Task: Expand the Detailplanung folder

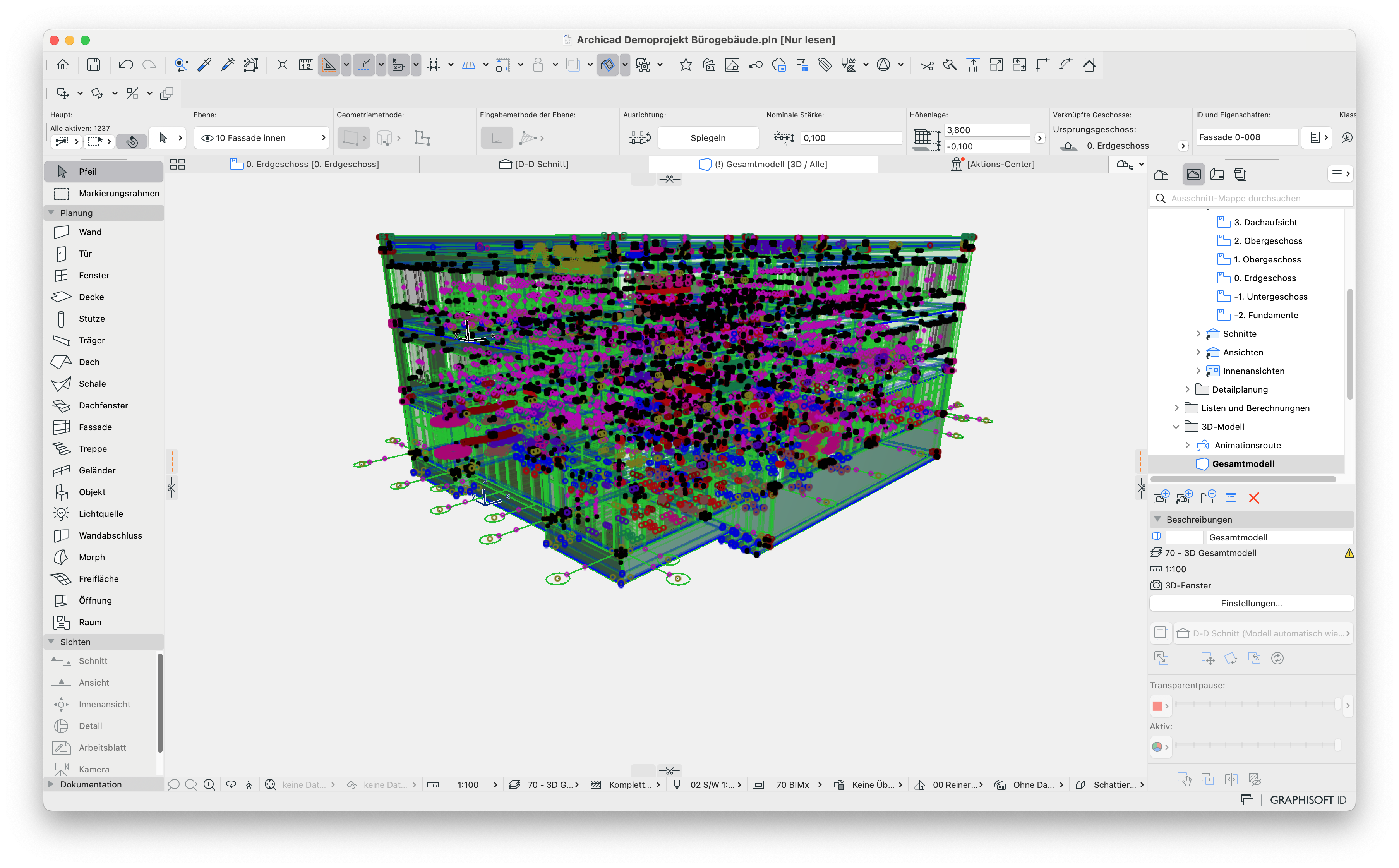Action: [1187, 389]
